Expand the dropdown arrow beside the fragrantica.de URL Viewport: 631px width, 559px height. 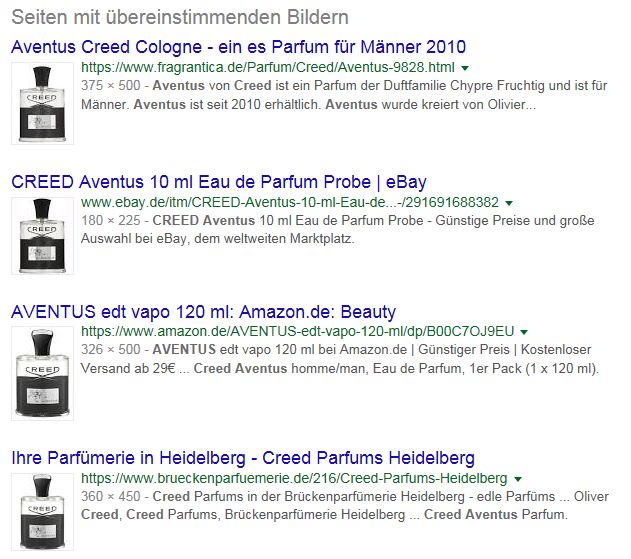pyautogui.click(x=465, y=68)
